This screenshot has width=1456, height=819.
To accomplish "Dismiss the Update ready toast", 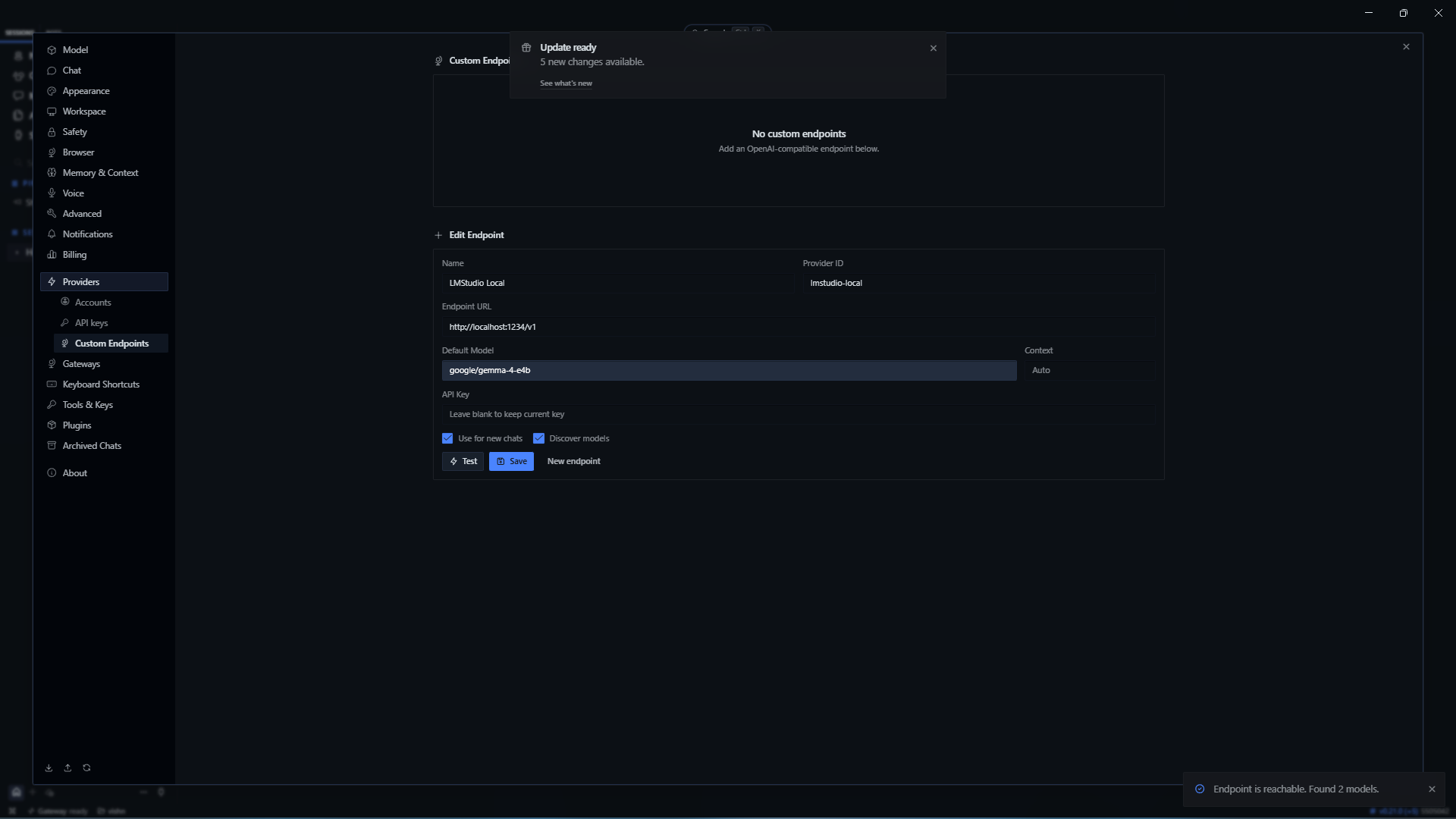I will 934,48.
